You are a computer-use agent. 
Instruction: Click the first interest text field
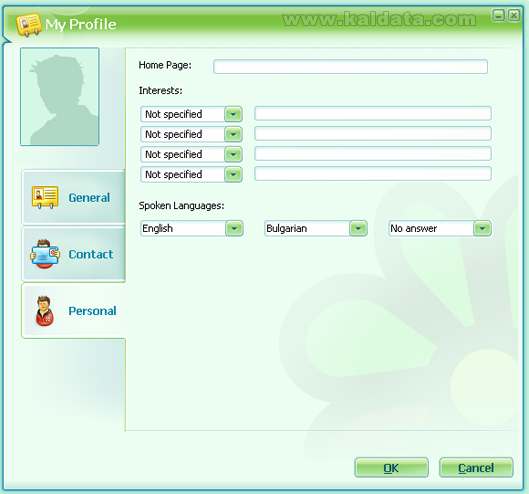[373, 113]
